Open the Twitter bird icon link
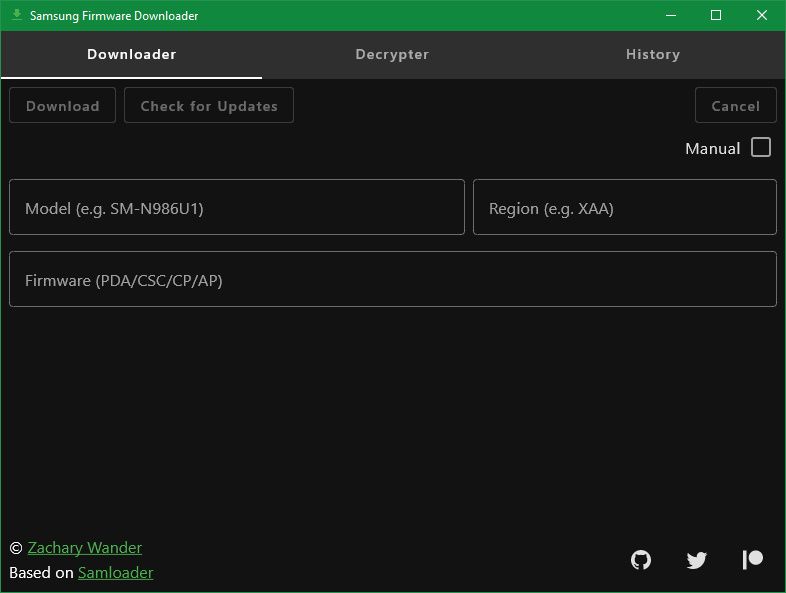786x593 pixels. point(697,560)
